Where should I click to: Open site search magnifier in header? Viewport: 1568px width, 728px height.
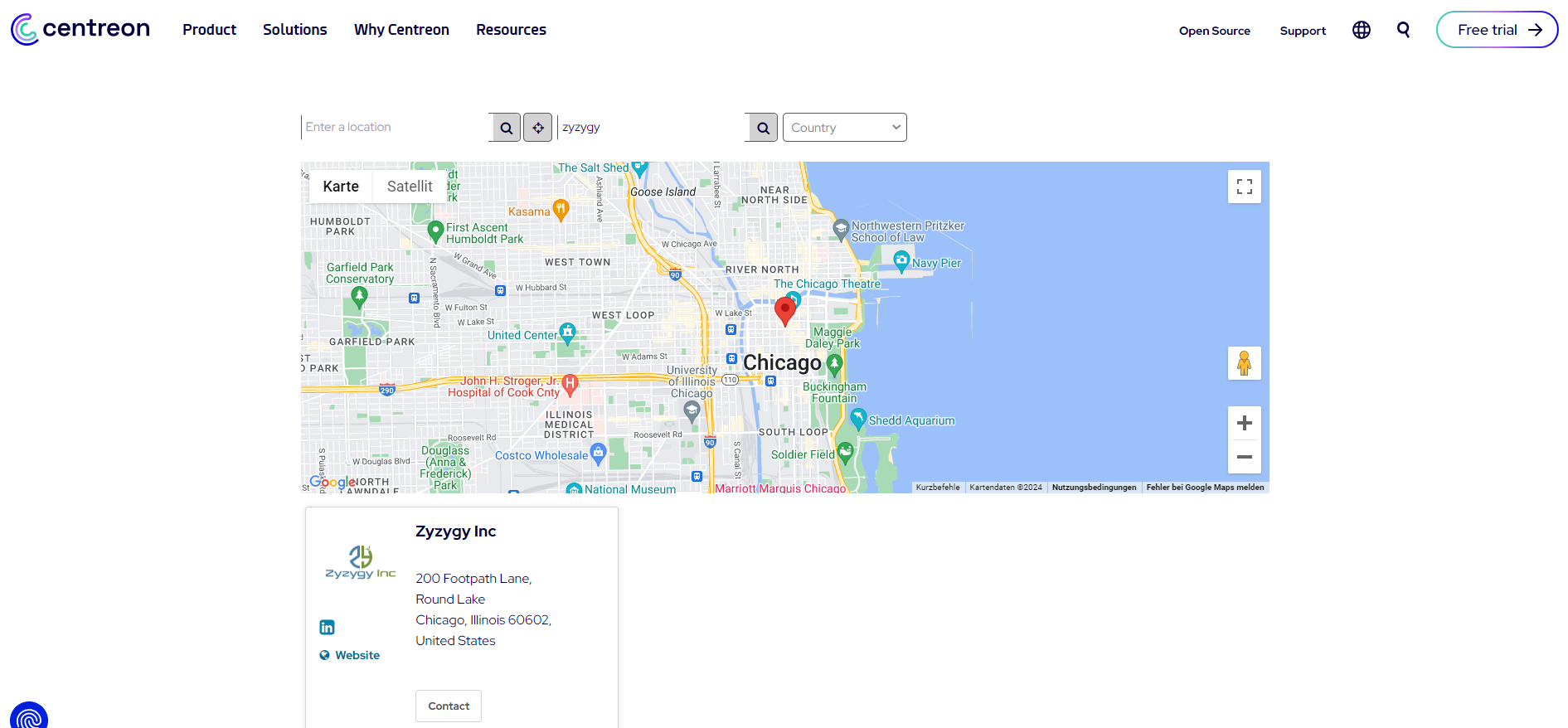(1404, 30)
